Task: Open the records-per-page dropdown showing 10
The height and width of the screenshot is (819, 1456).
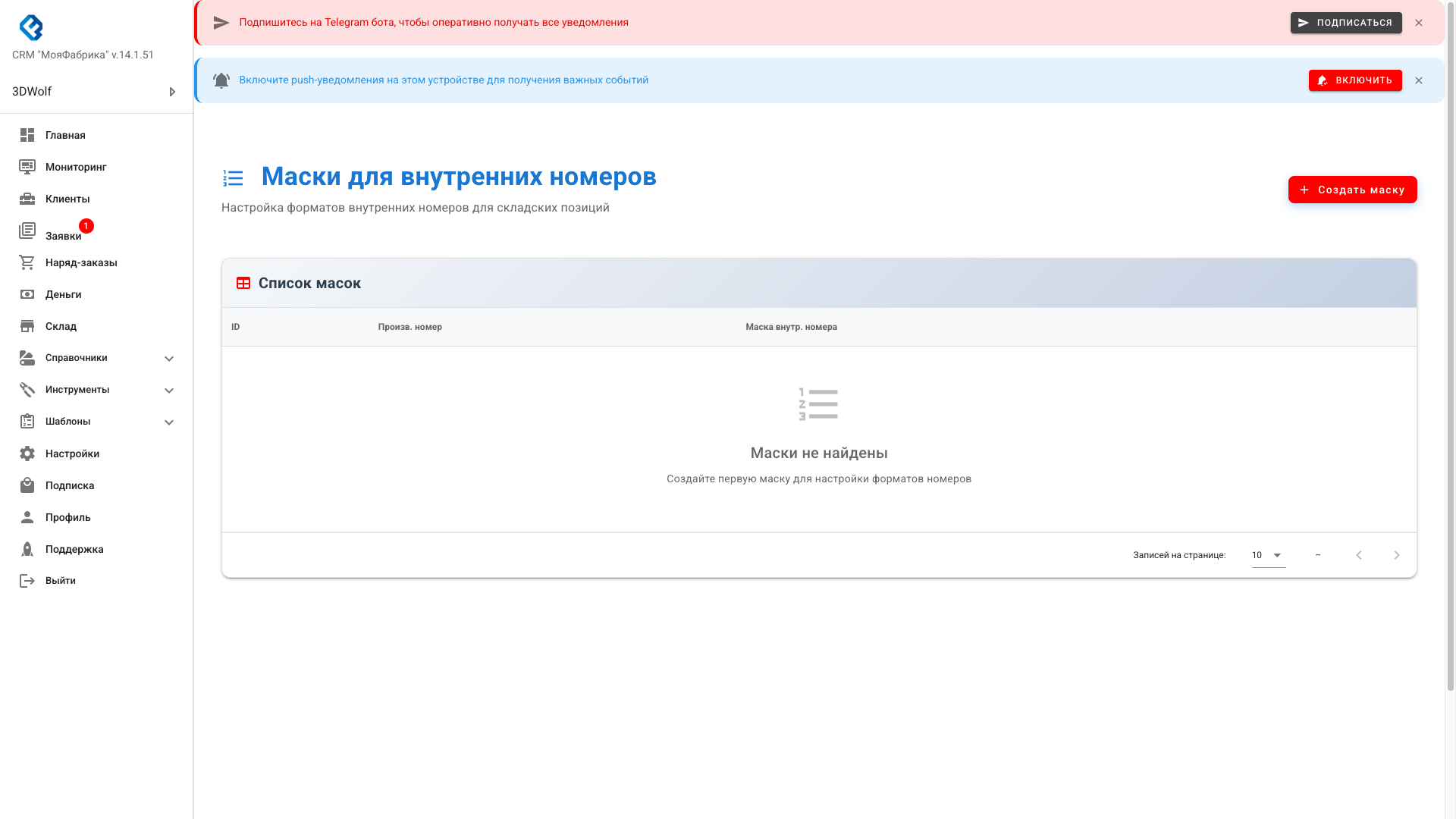Action: pyautogui.click(x=1266, y=555)
